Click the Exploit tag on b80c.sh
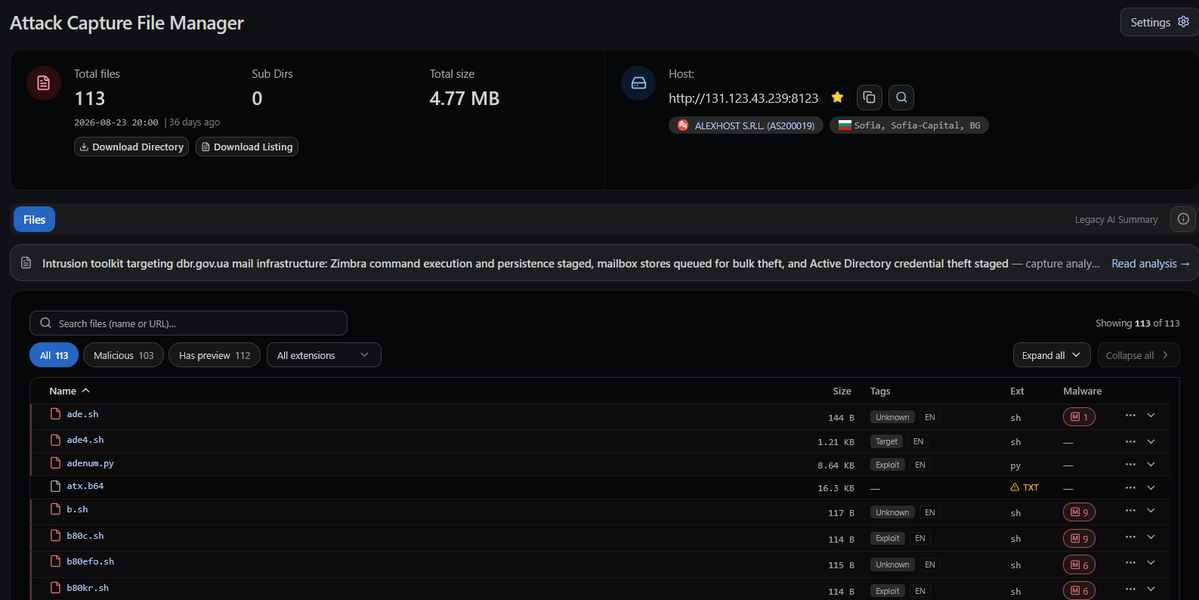The image size is (1199, 600). point(888,539)
